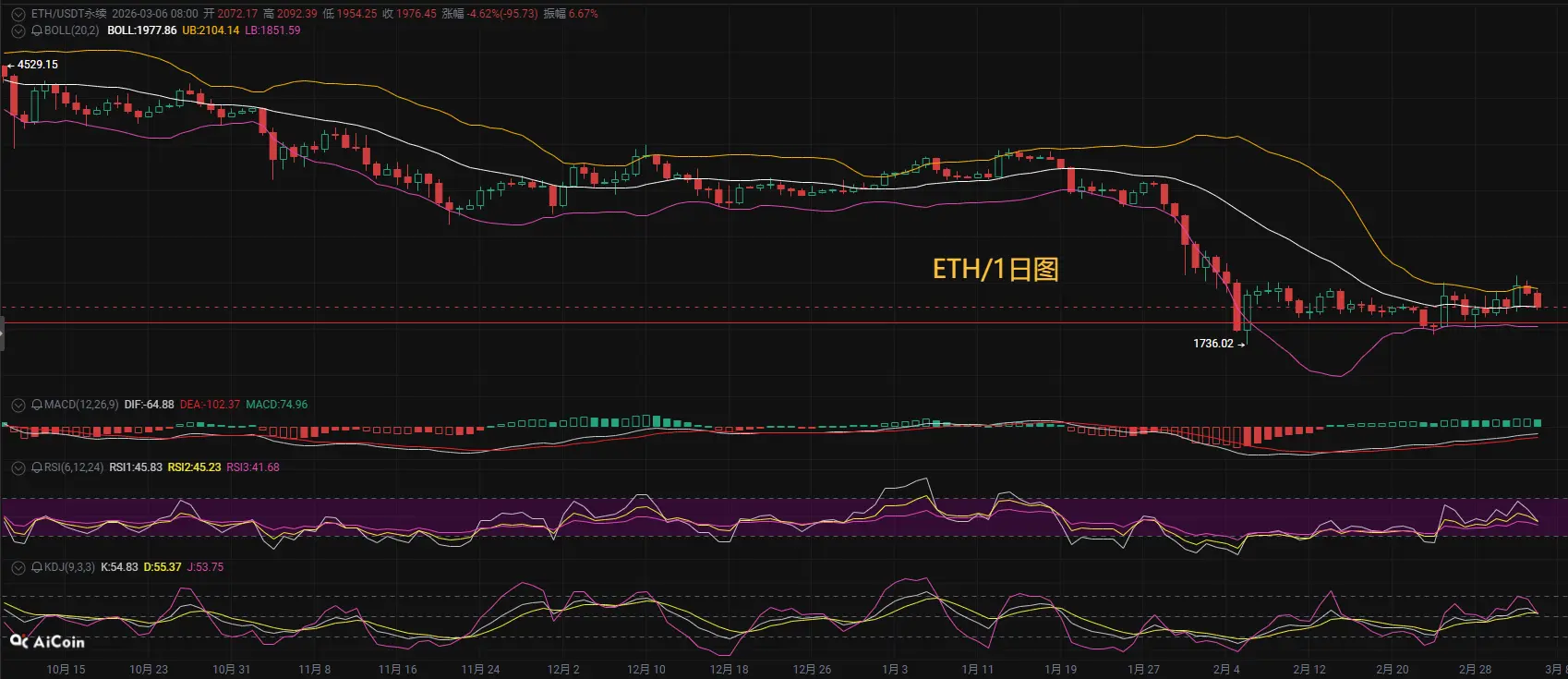Click the RSI3:41.68 value
Viewport: 1568px width, 679px height.
point(253,467)
